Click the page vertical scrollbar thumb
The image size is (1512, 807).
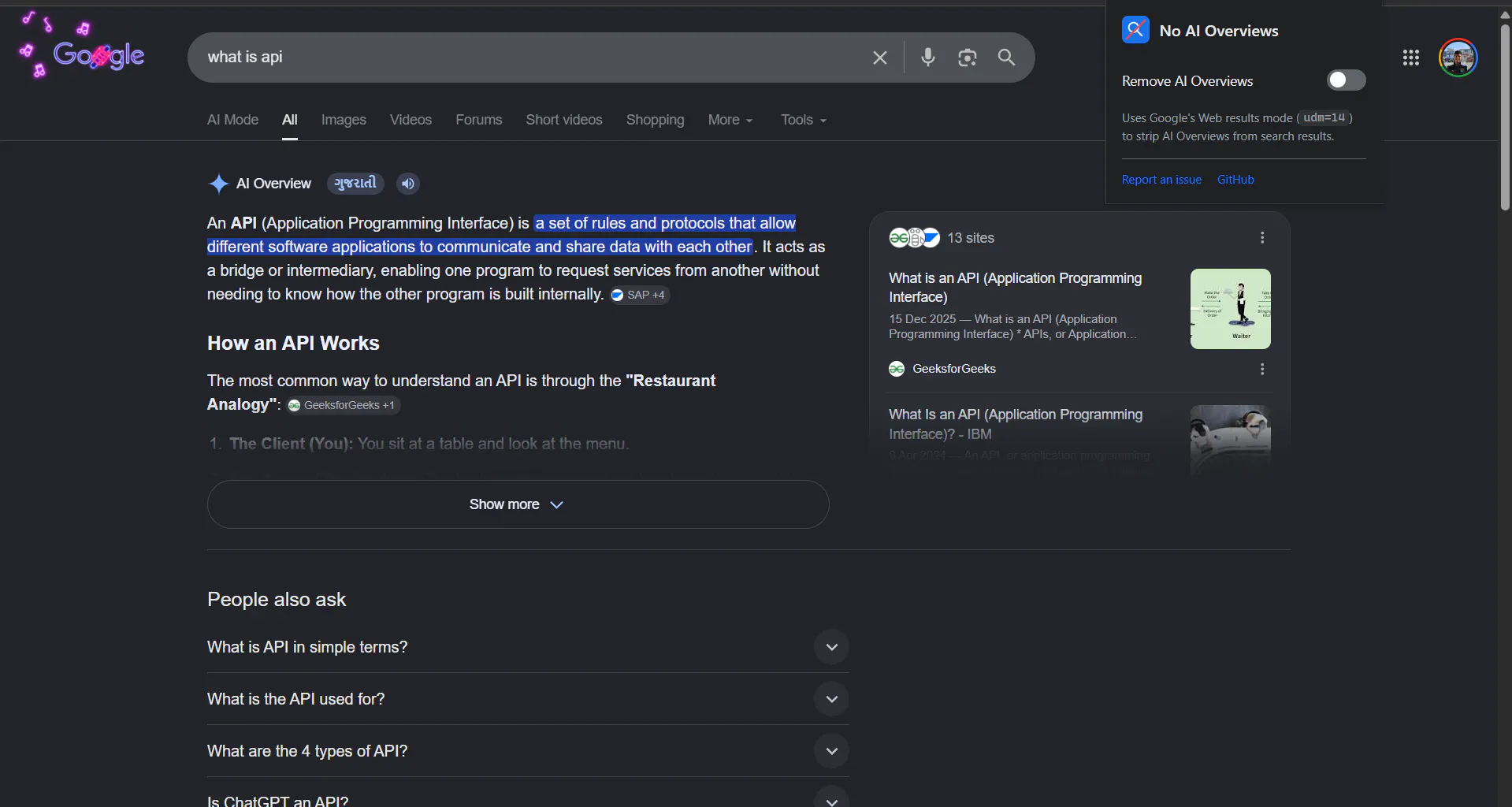coord(1505,117)
